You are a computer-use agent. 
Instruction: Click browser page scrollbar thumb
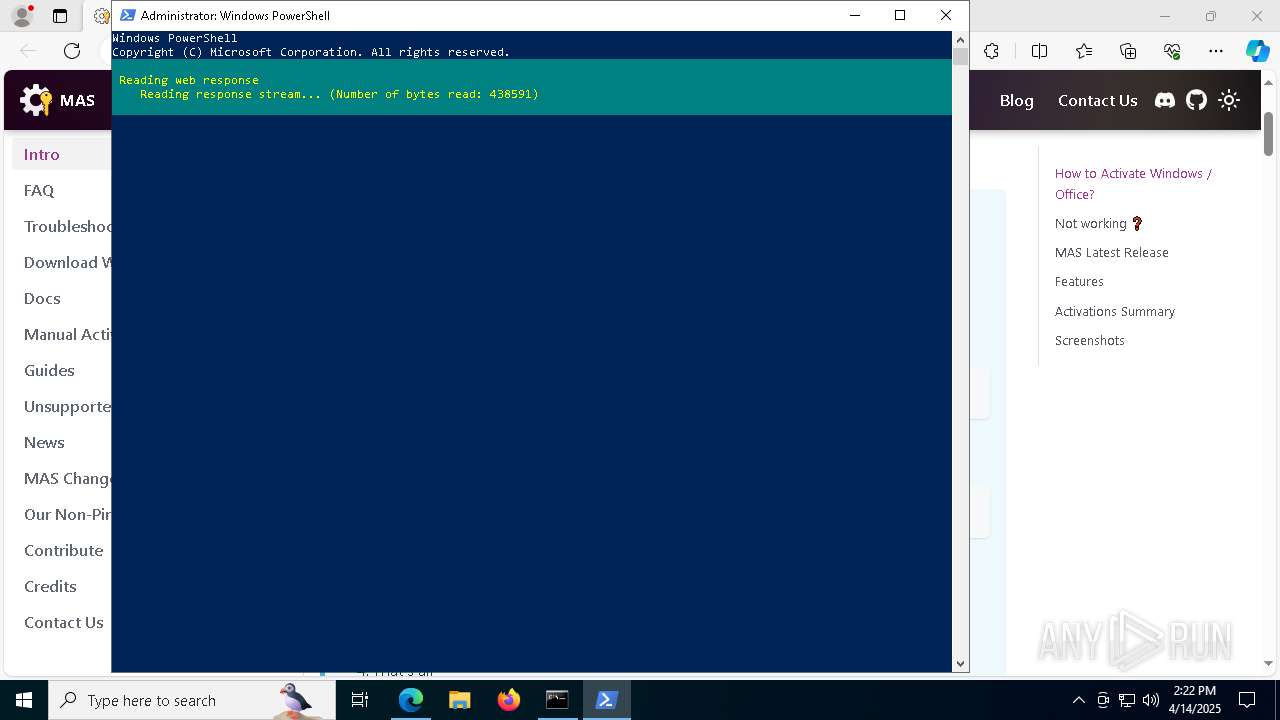1268,133
